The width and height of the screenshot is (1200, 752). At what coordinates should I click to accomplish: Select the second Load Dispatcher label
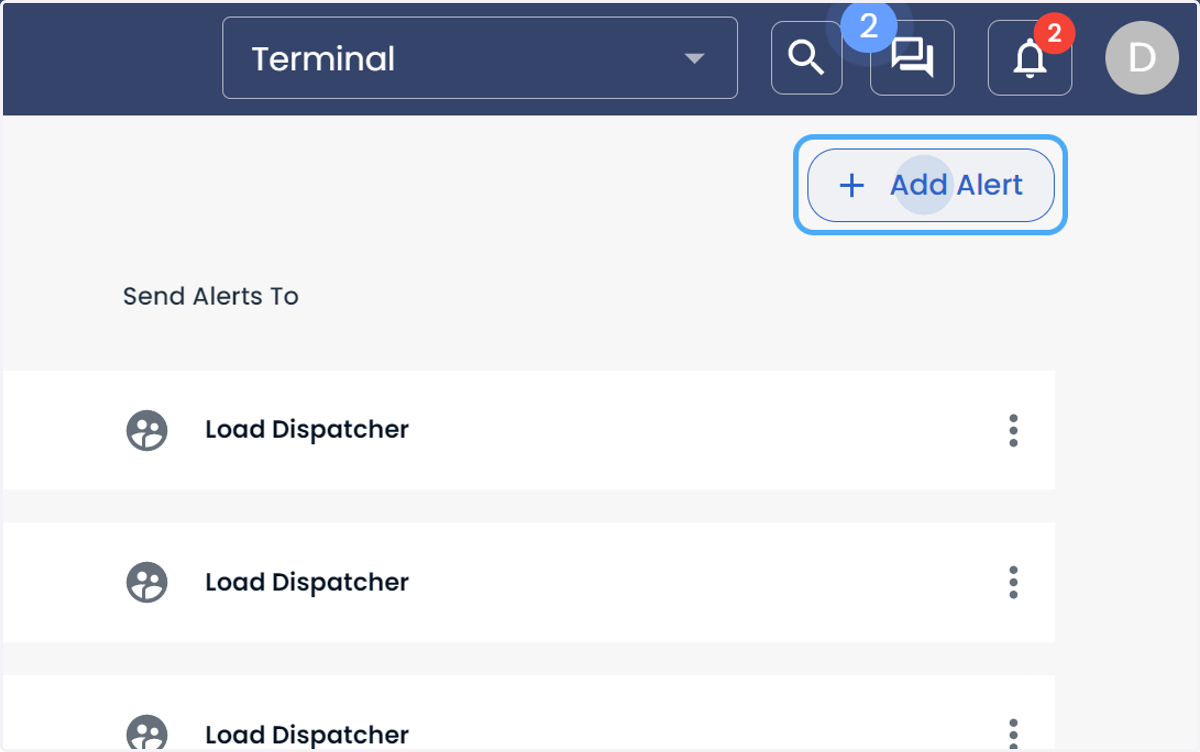point(307,582)
